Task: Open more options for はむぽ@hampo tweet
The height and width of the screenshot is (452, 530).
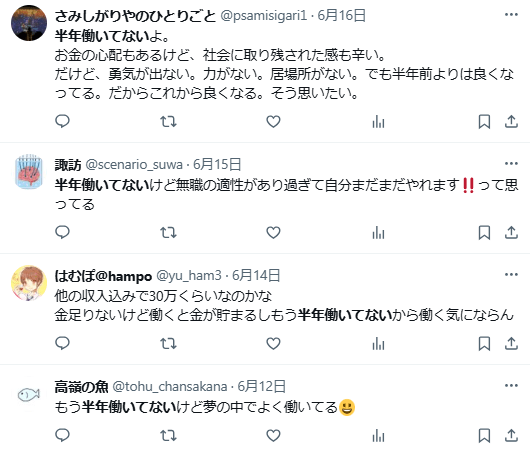Action: 511,275
